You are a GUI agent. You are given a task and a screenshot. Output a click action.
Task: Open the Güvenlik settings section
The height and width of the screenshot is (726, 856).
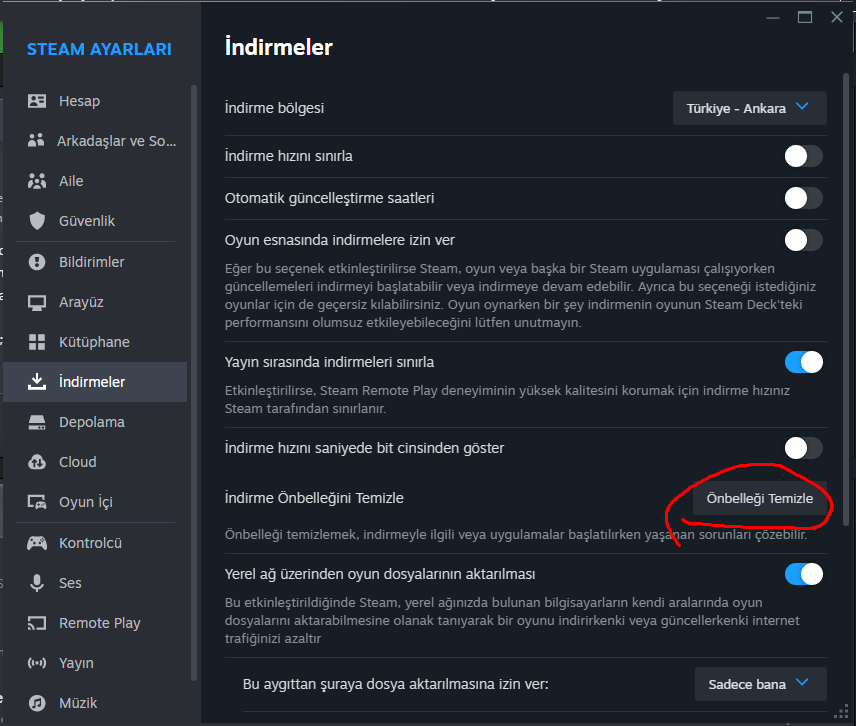click(x=95, y=221)
